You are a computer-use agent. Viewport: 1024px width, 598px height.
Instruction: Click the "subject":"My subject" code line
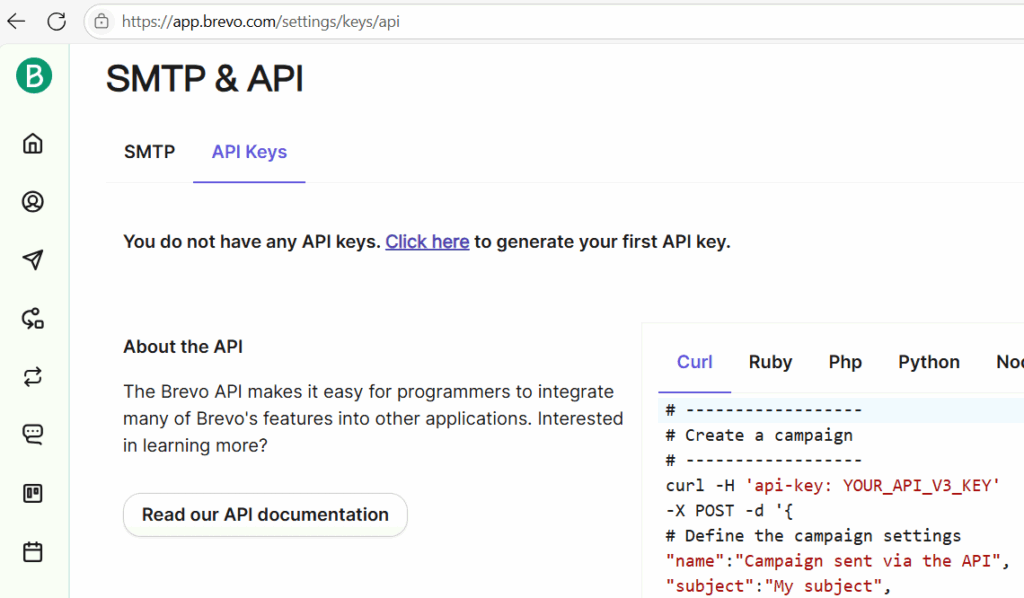point(778,586)
